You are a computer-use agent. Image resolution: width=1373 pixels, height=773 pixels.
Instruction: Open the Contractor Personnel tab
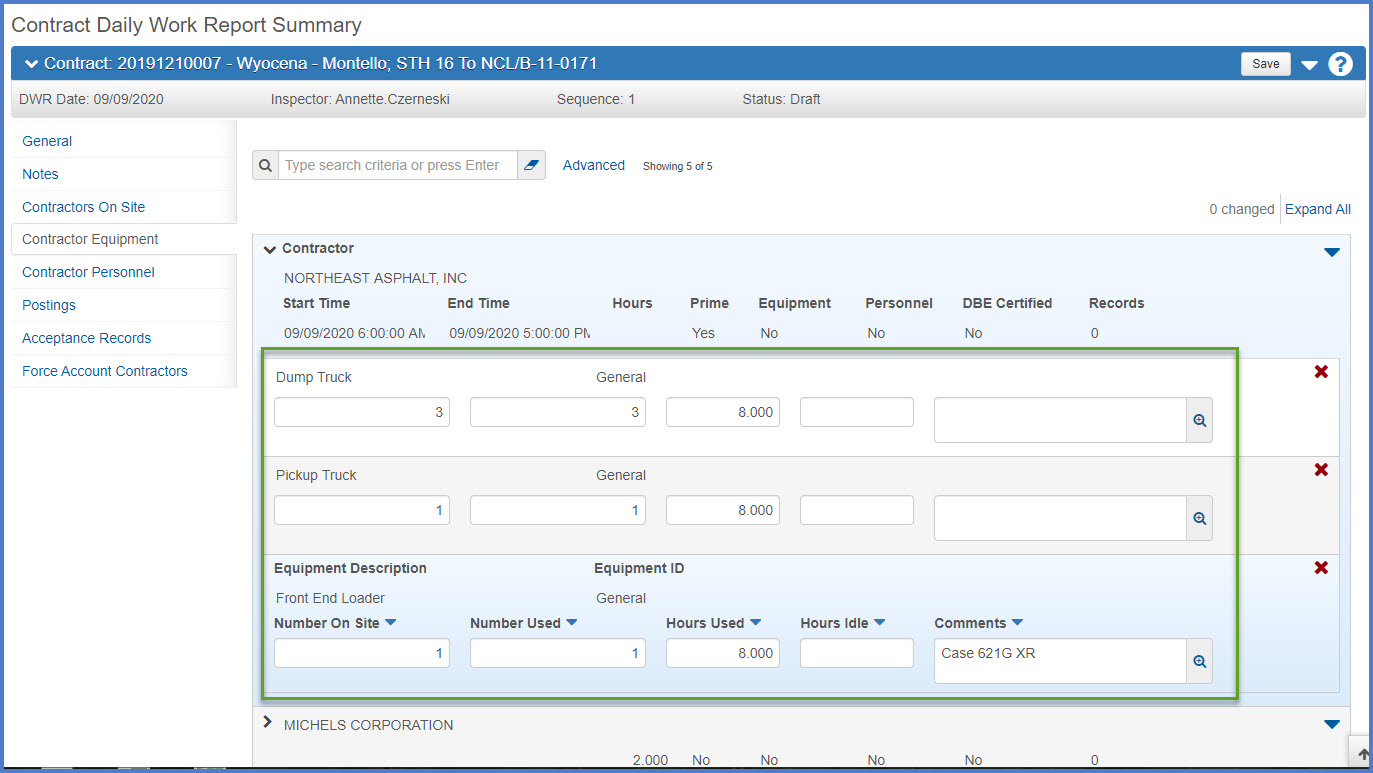[88, 272]
